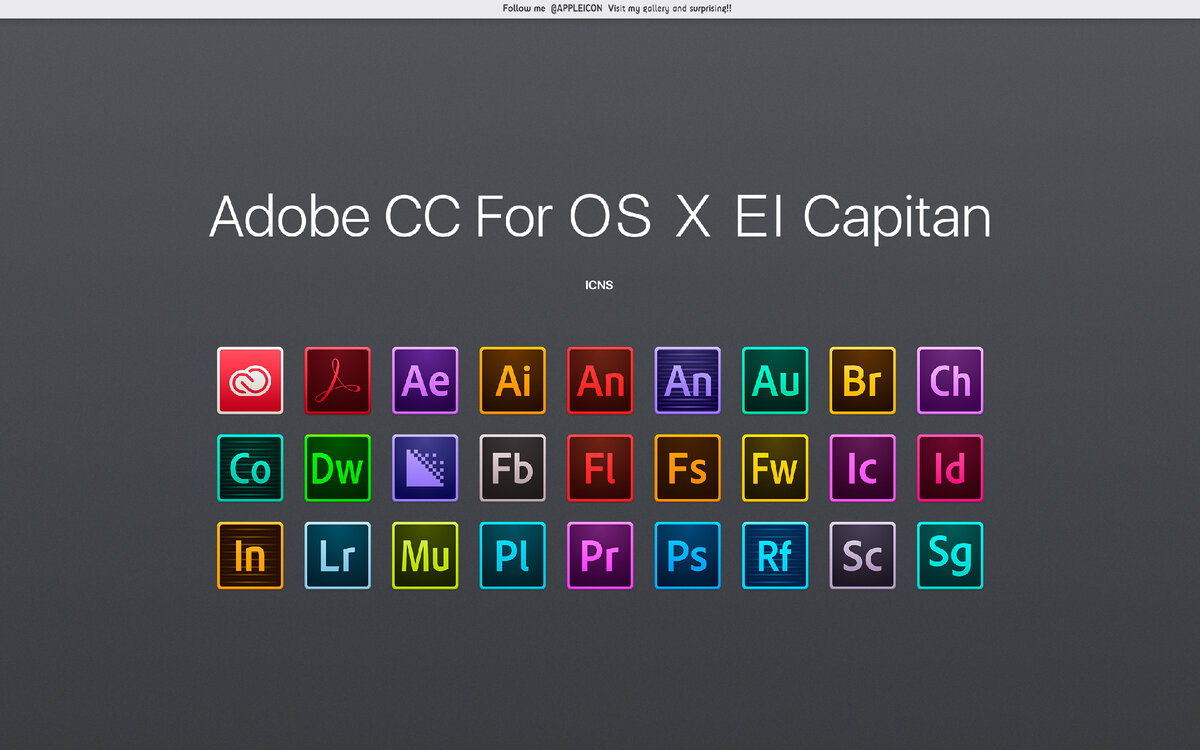Click the blue Rf icon
Image resolution: width=1200 pixels, height=750 pixels.
775,555
